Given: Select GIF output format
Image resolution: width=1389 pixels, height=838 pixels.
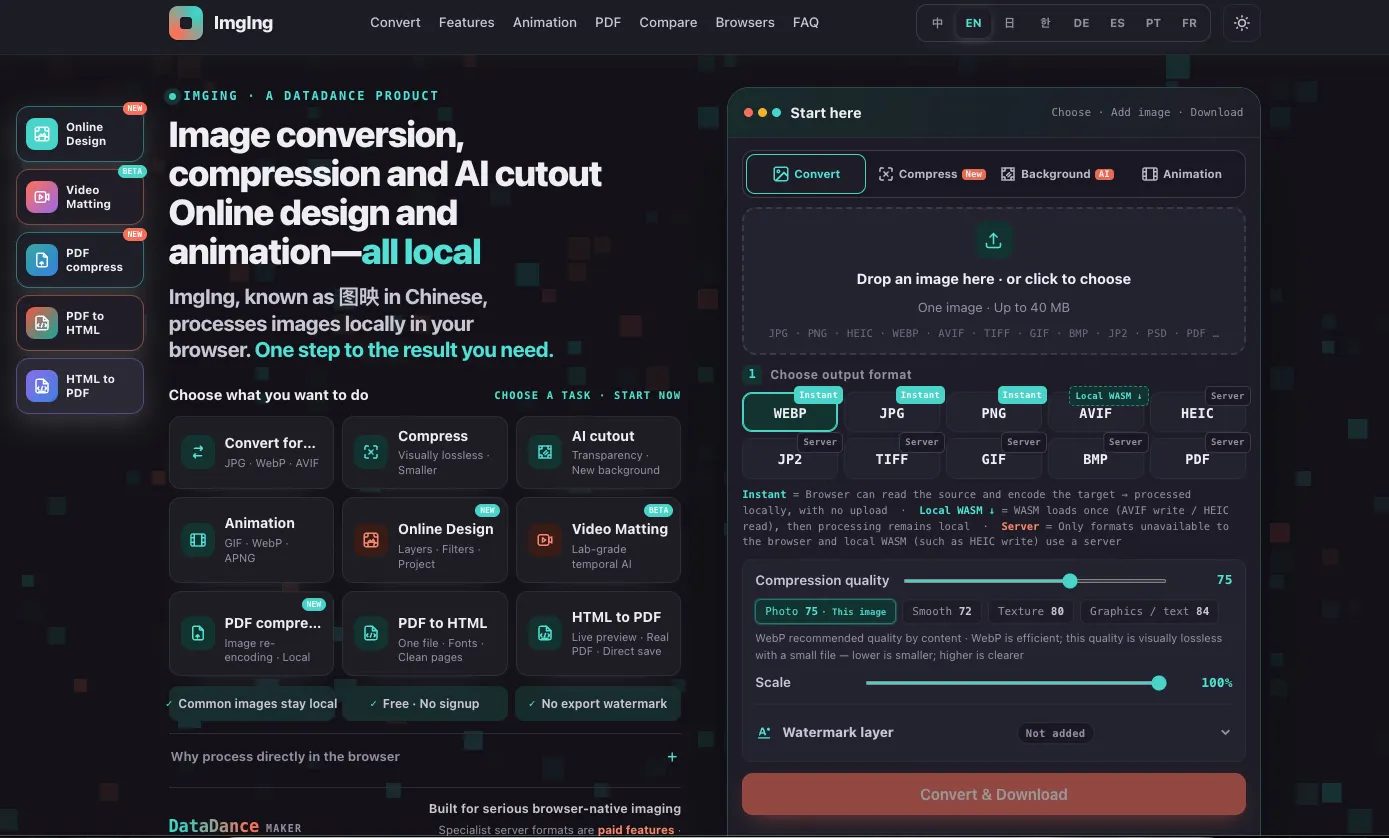Looking at the screenshot, I should [x=994, y=459].
